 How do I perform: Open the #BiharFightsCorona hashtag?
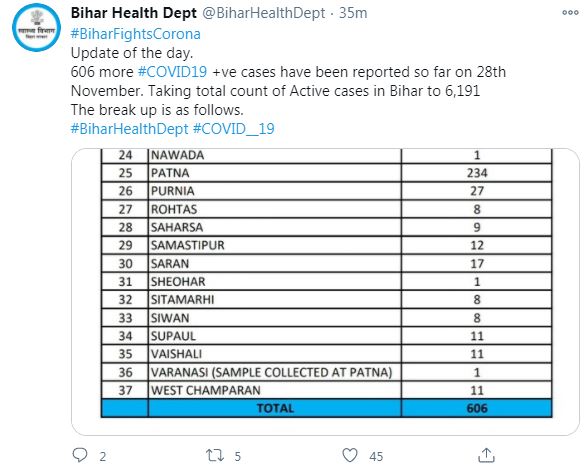(x=136, y=34)
